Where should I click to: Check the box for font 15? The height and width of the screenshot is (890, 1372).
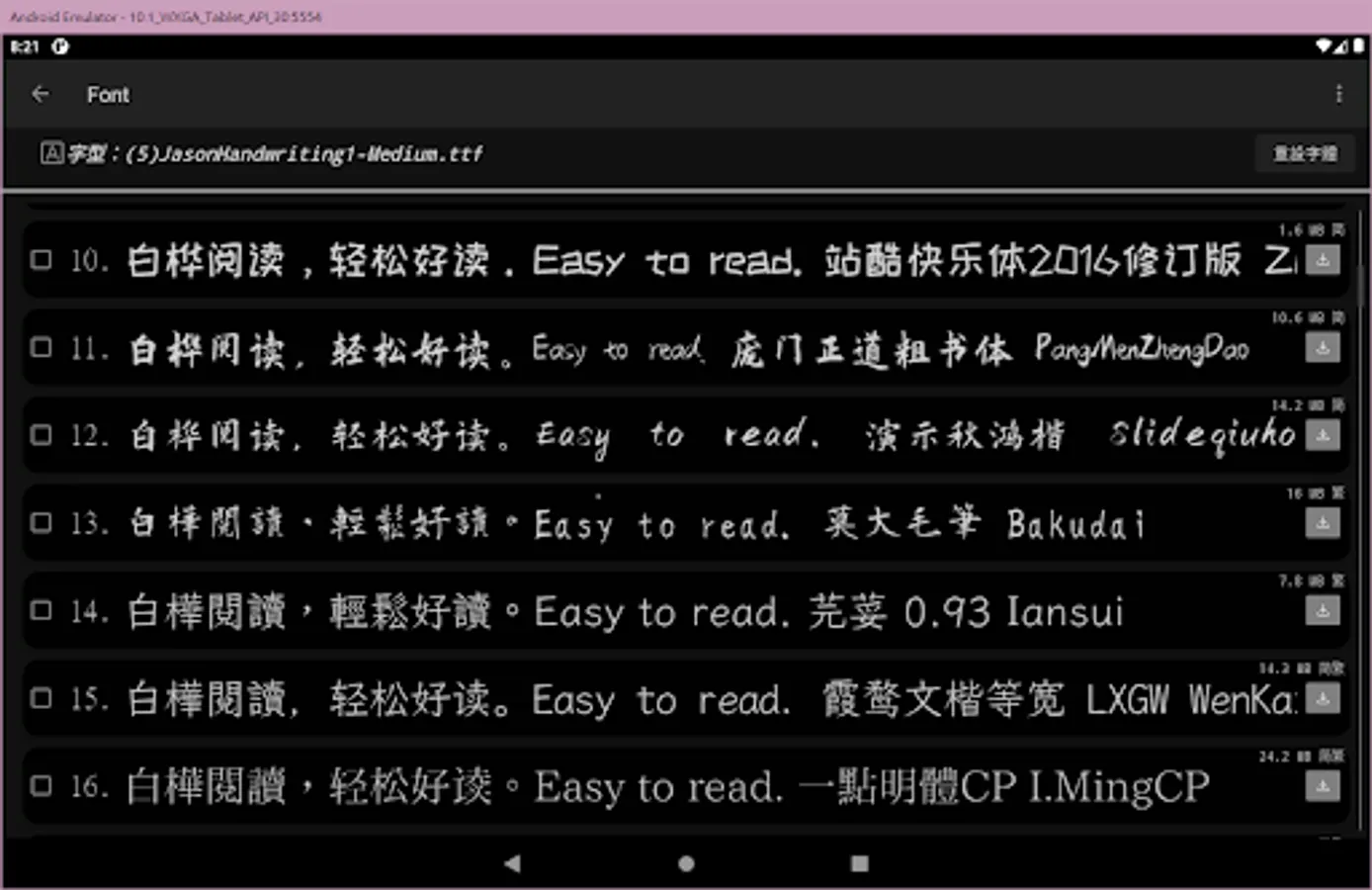42,698
